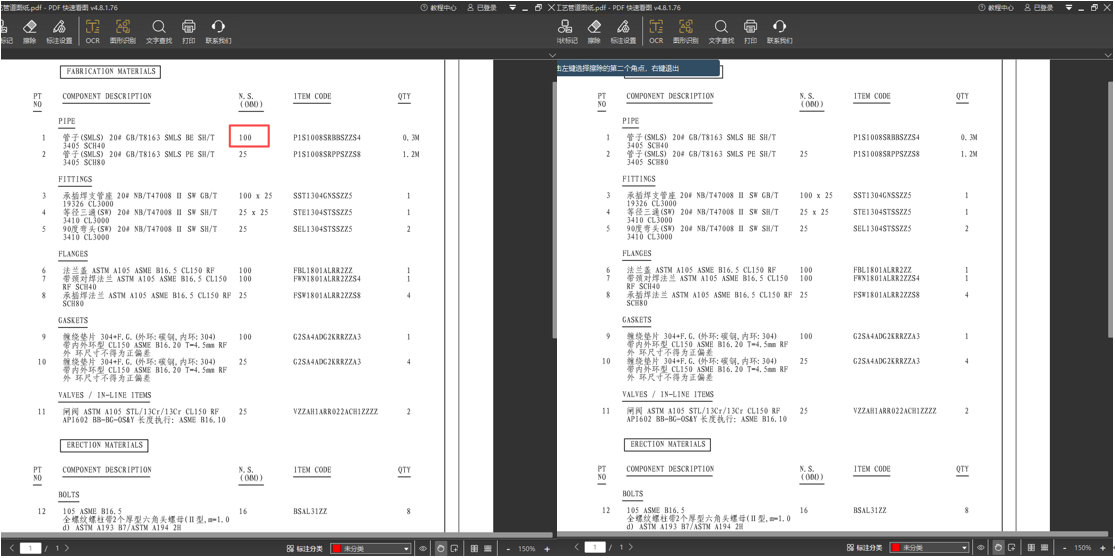Click Contact Us headset icon in right window
Image resolution: width=1115 pixels, height=558 pixels.
(779, 30)
